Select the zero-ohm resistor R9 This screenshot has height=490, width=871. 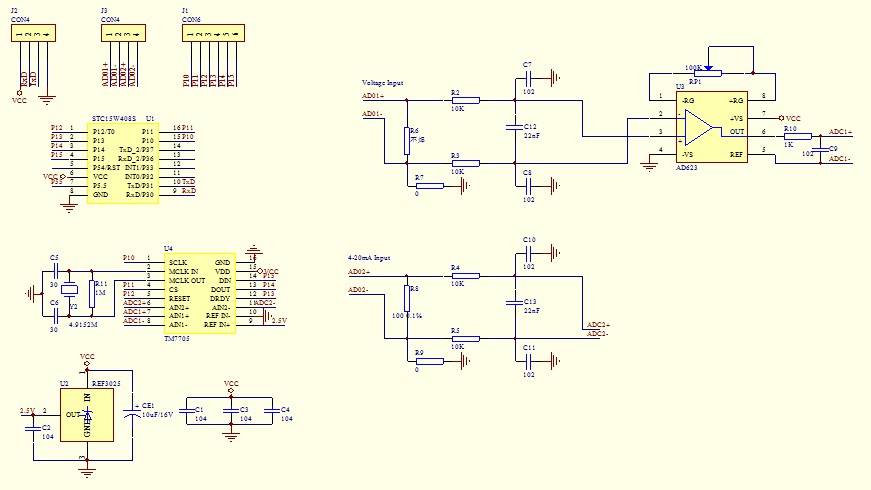pyautogui.click(x=430, y=361)
